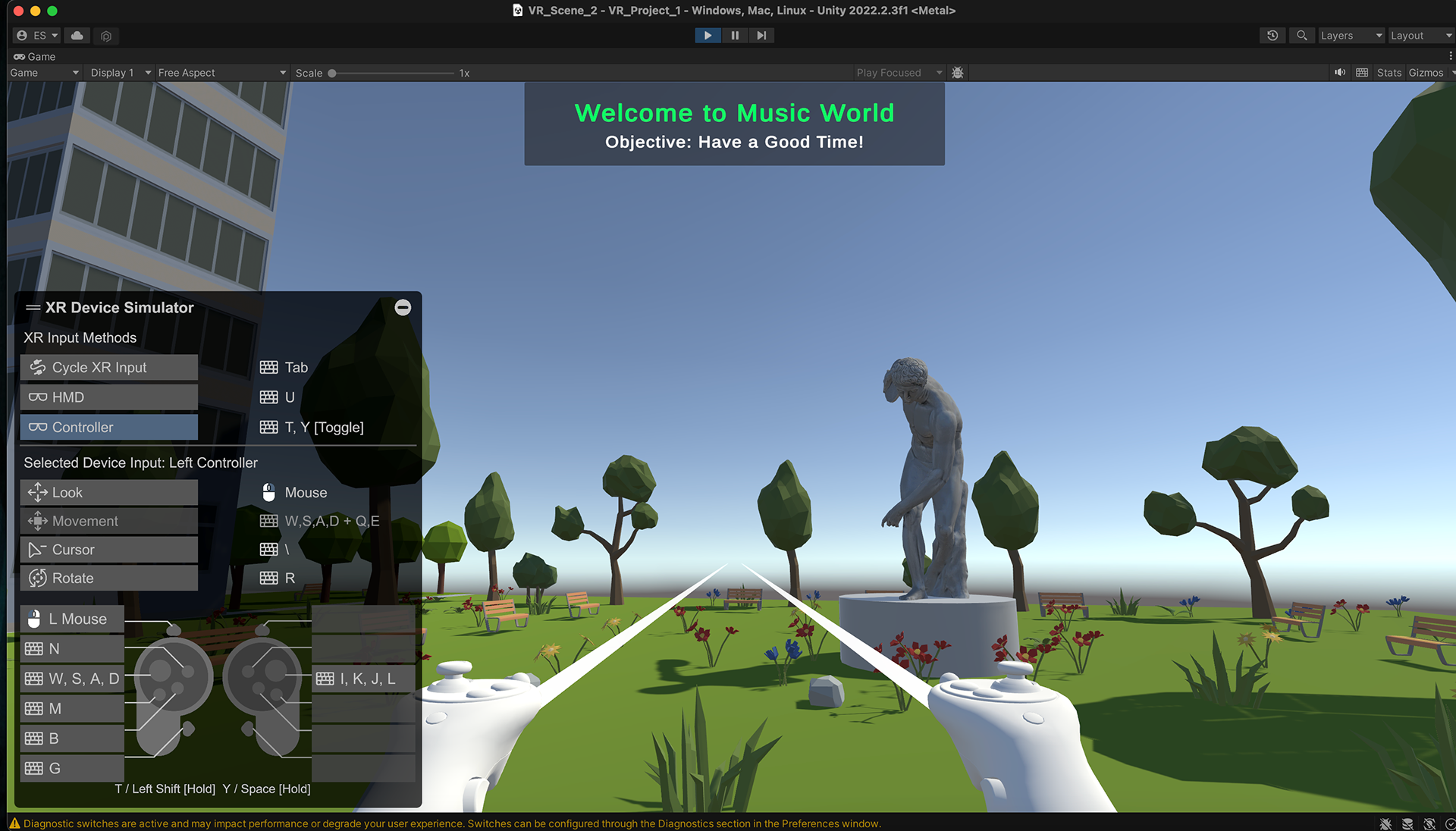
Task: Click the Movement button
Action: 109,522
